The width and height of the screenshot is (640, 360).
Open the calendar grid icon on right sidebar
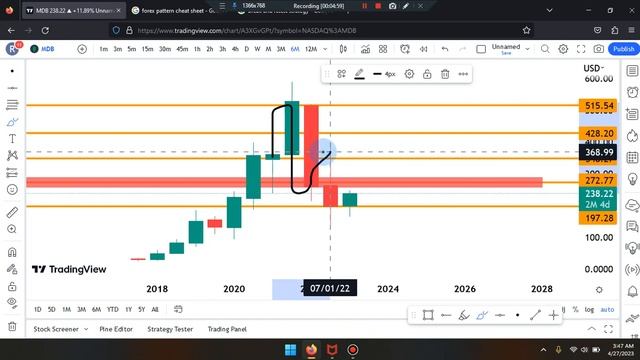click(x=632, y=157)
